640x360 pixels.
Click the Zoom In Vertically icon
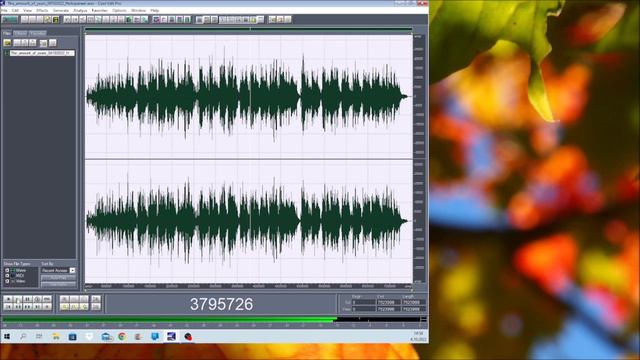[x=96, y=299]
